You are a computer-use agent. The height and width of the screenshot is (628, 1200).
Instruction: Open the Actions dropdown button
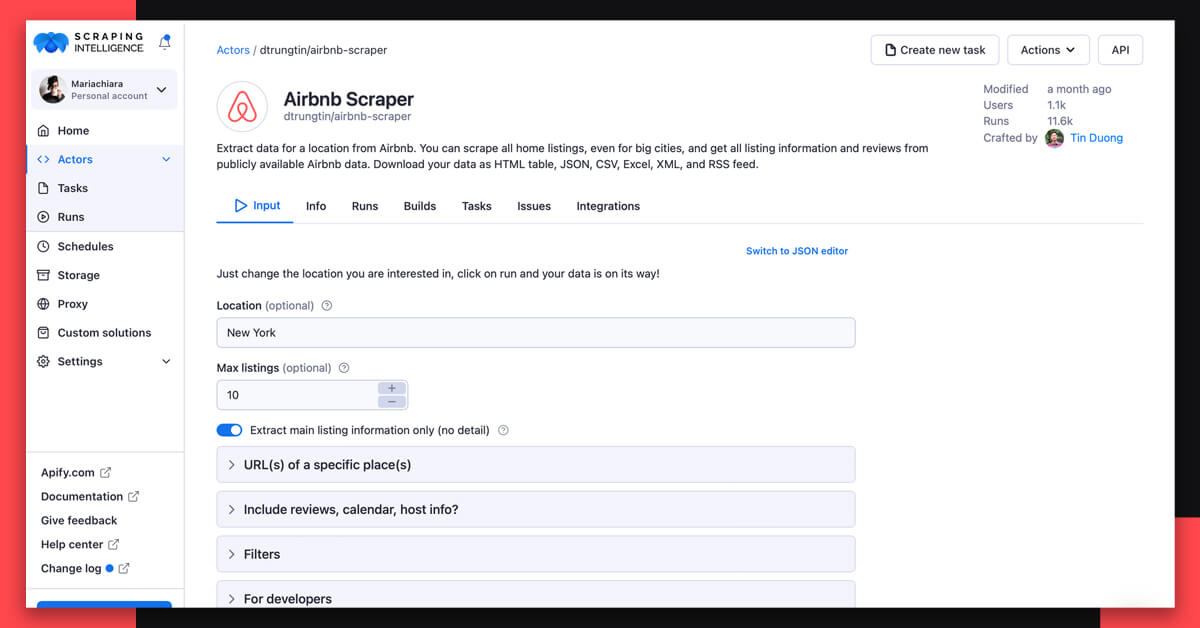[x=1048, y=50]
